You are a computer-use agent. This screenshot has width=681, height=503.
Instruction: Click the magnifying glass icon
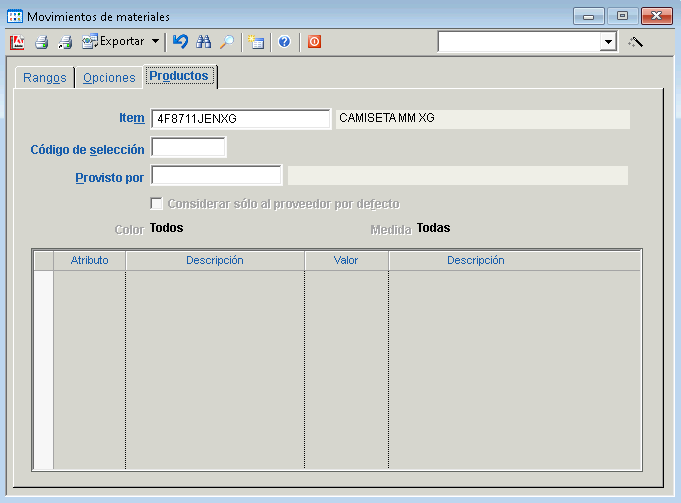click(227, 42)
